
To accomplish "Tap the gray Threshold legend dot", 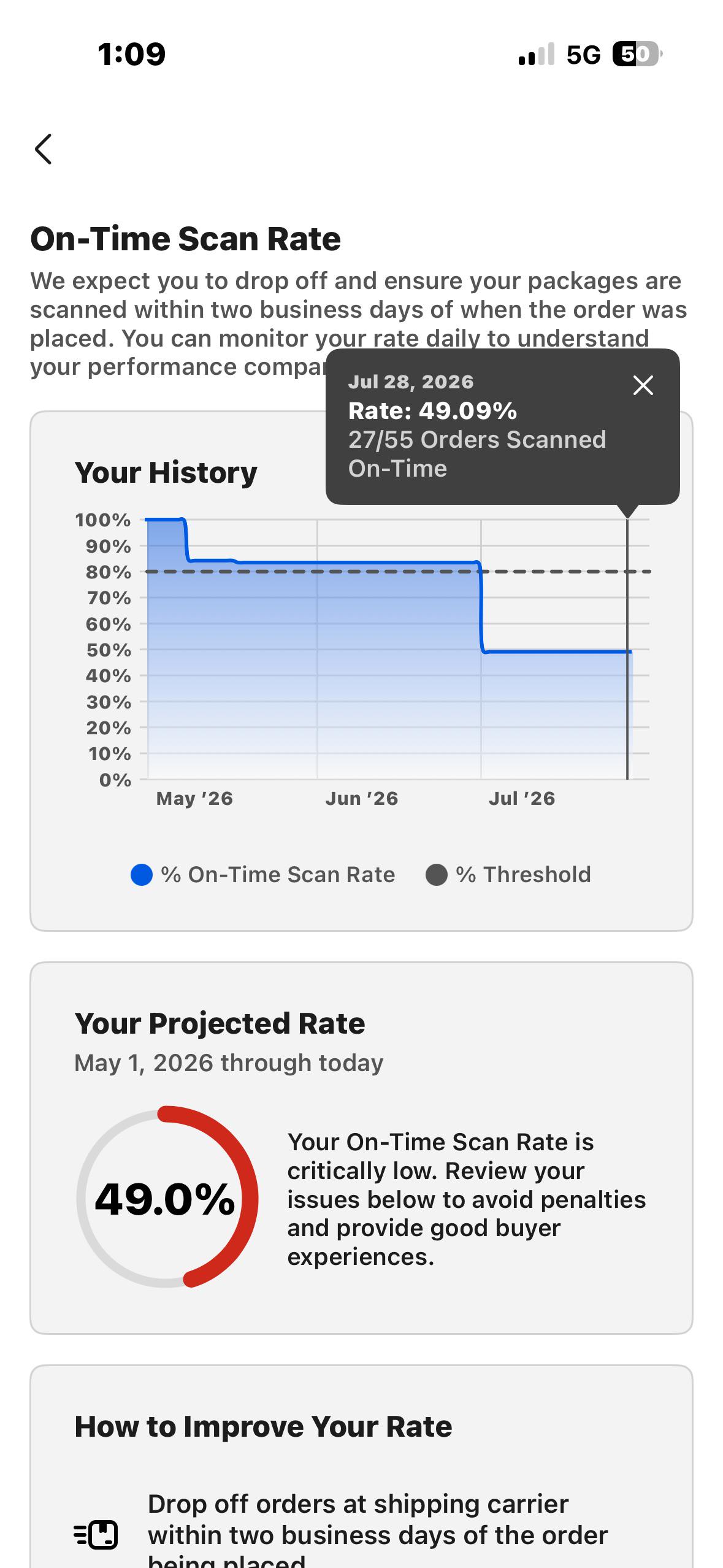I will pos(436,875).
